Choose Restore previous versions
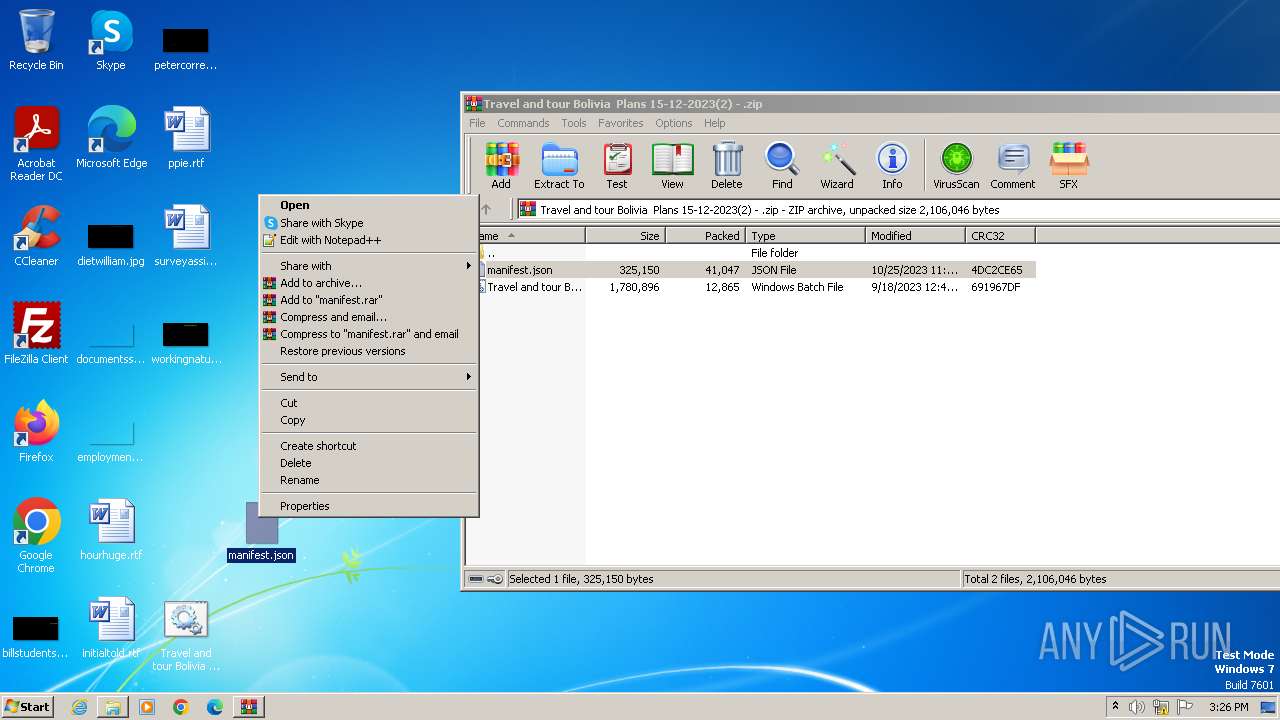 pos(369,351)
